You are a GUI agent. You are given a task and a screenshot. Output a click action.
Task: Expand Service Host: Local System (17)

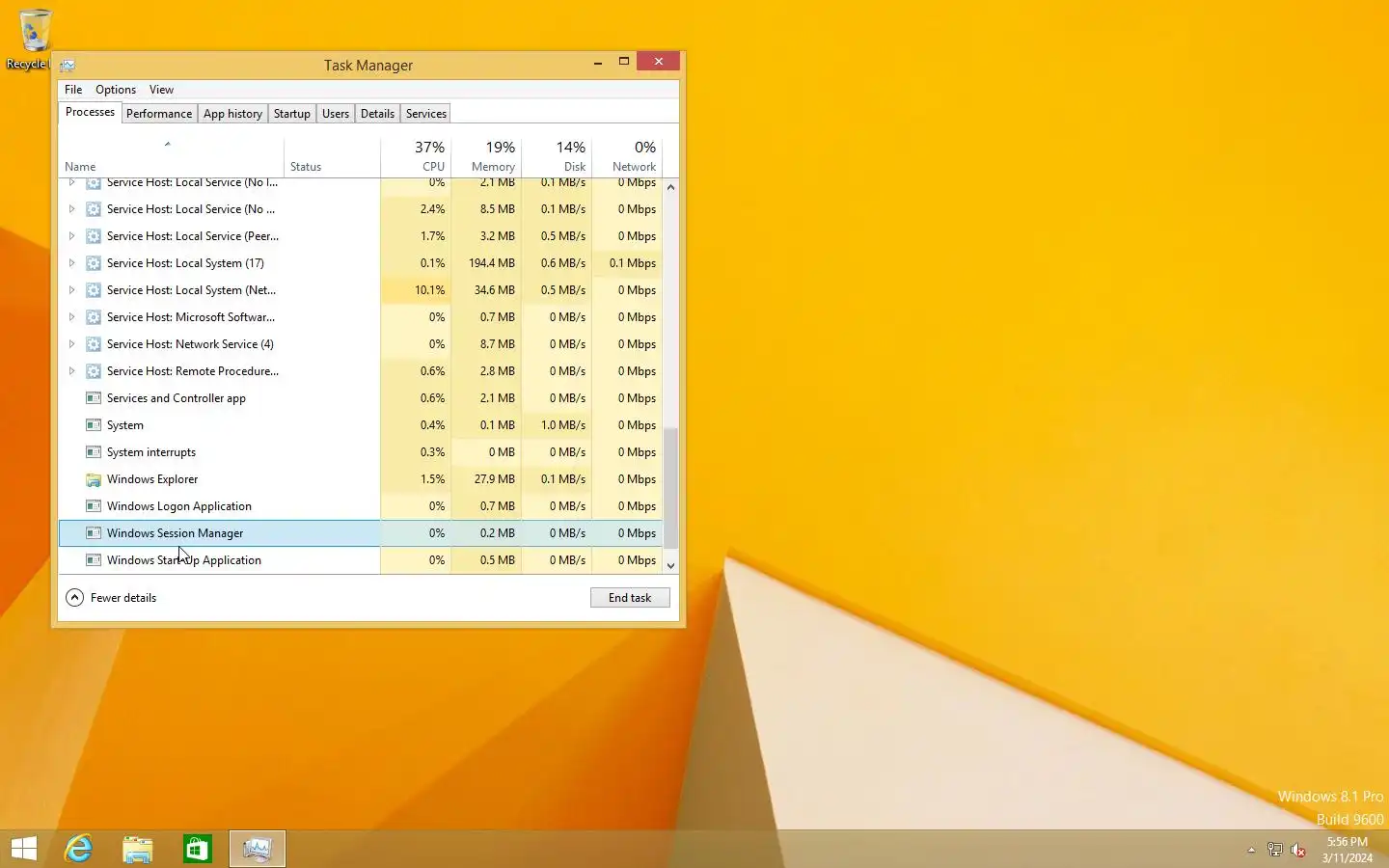click(71, 263)
